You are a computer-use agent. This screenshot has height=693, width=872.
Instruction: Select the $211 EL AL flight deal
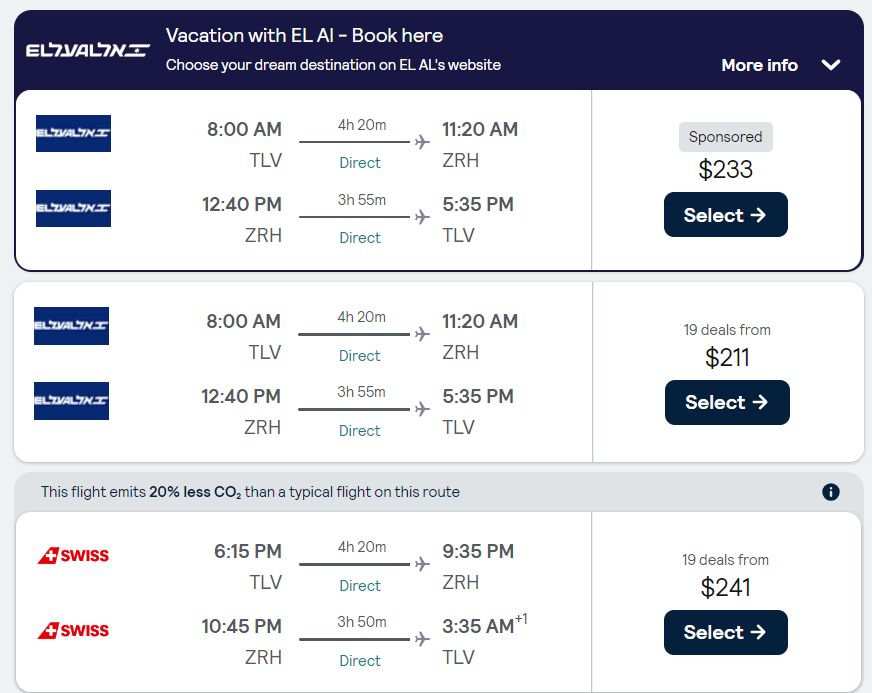point(727,402)
